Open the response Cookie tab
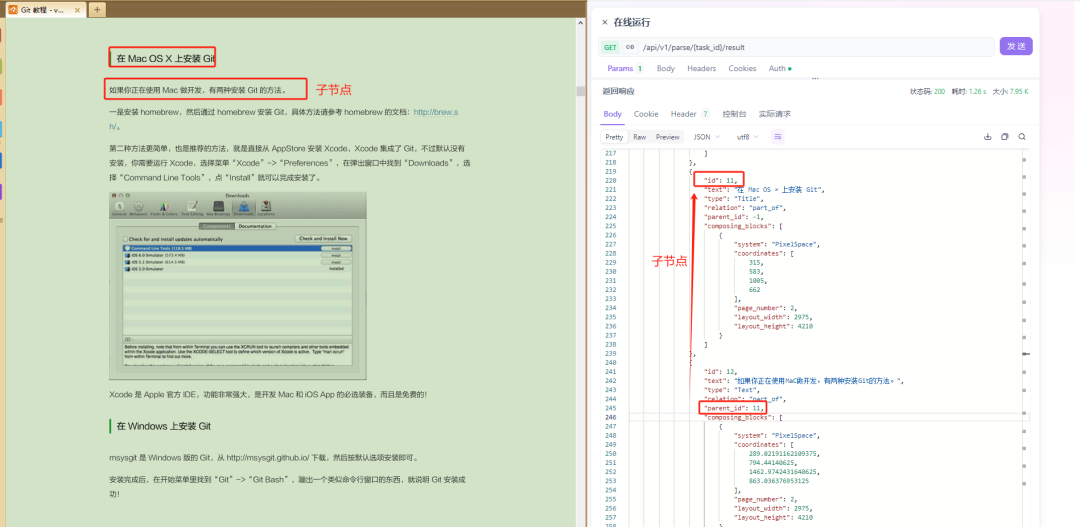 pyautogui.click(x=646, y=114)
